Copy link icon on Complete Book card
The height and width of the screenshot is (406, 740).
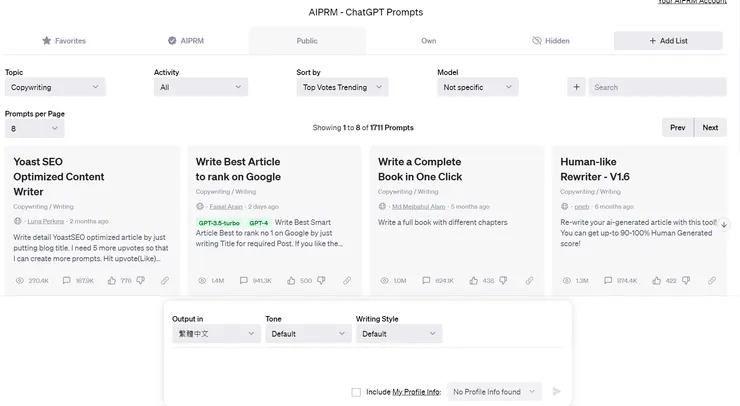tap(530, 280)
